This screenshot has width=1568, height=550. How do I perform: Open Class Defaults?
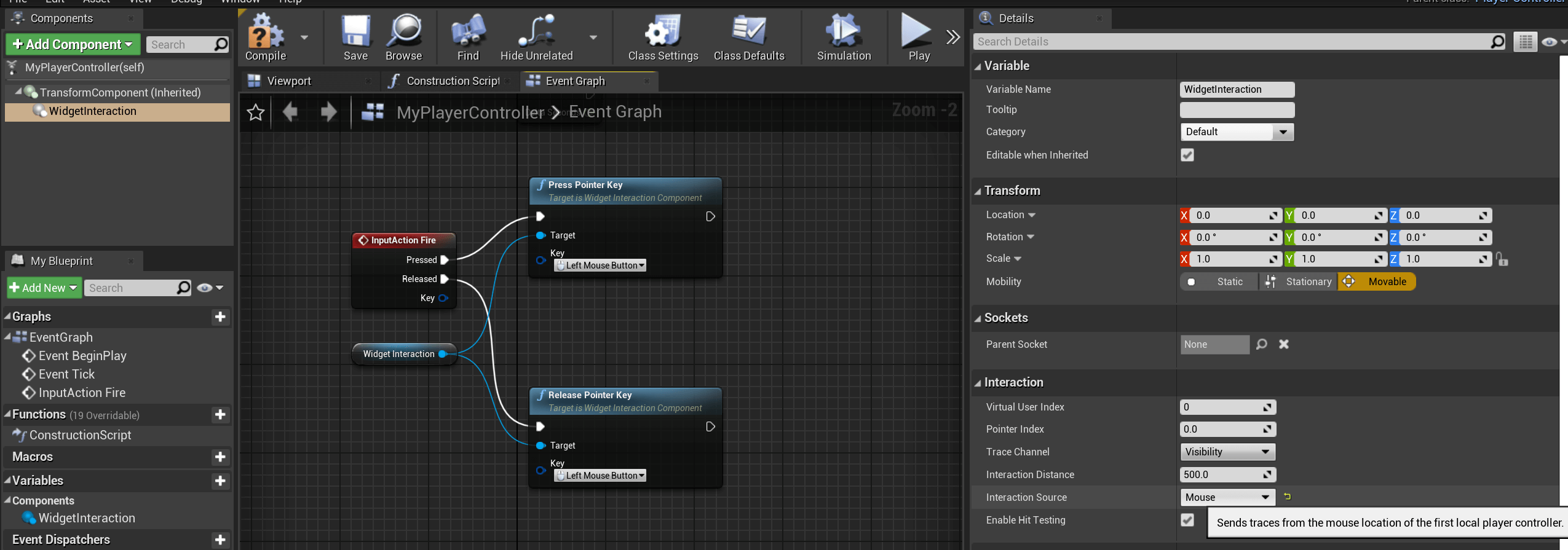coord(749,38)
